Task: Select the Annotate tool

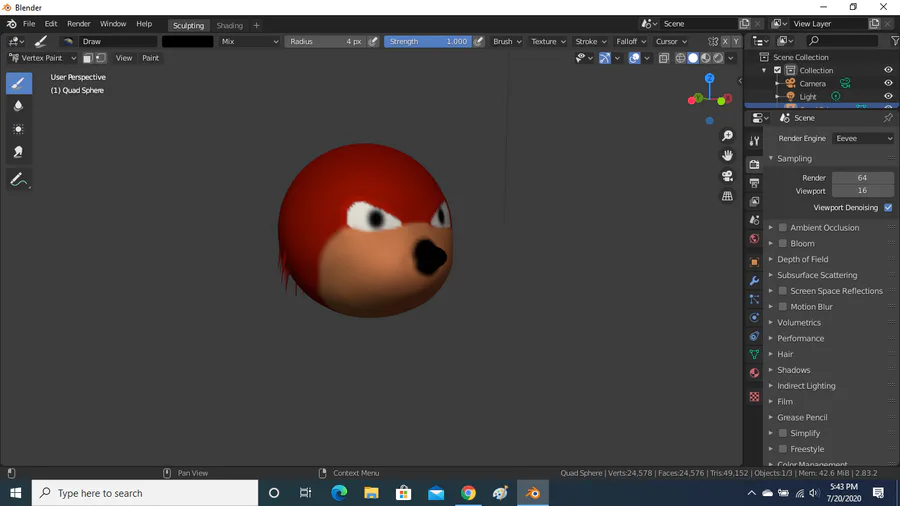Action: (18, 180)
